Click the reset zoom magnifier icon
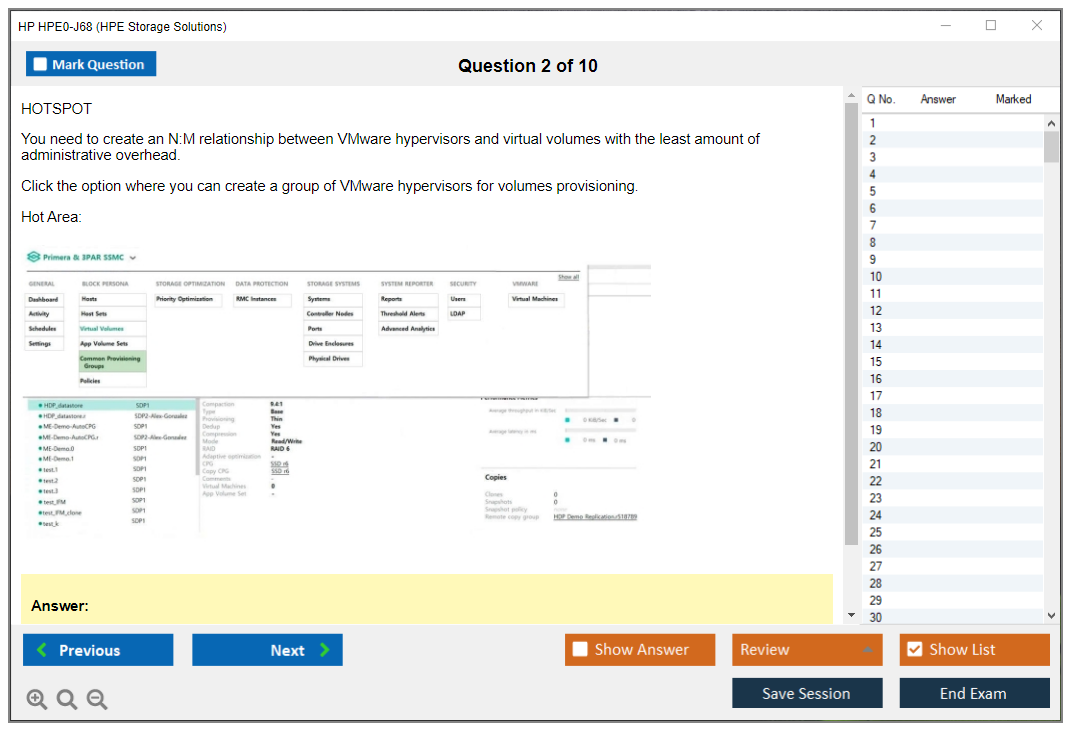 pos(67,699)
